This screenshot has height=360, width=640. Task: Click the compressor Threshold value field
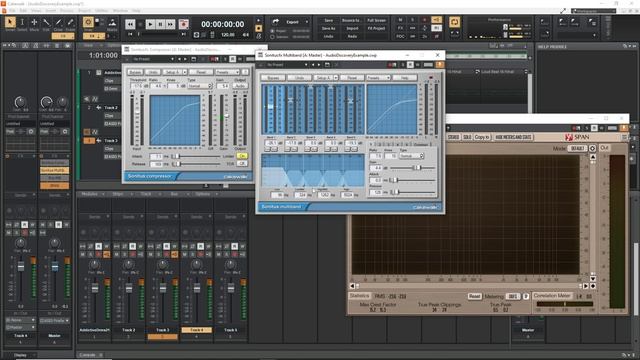click(x=137, y=86)
